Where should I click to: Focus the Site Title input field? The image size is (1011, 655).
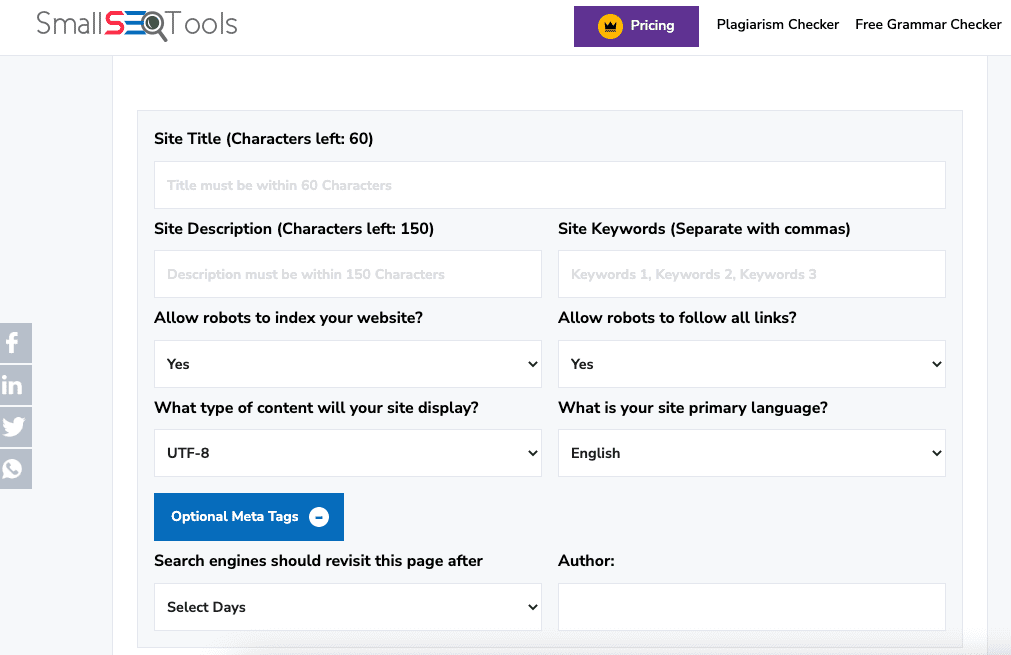(x=549, y=185)
